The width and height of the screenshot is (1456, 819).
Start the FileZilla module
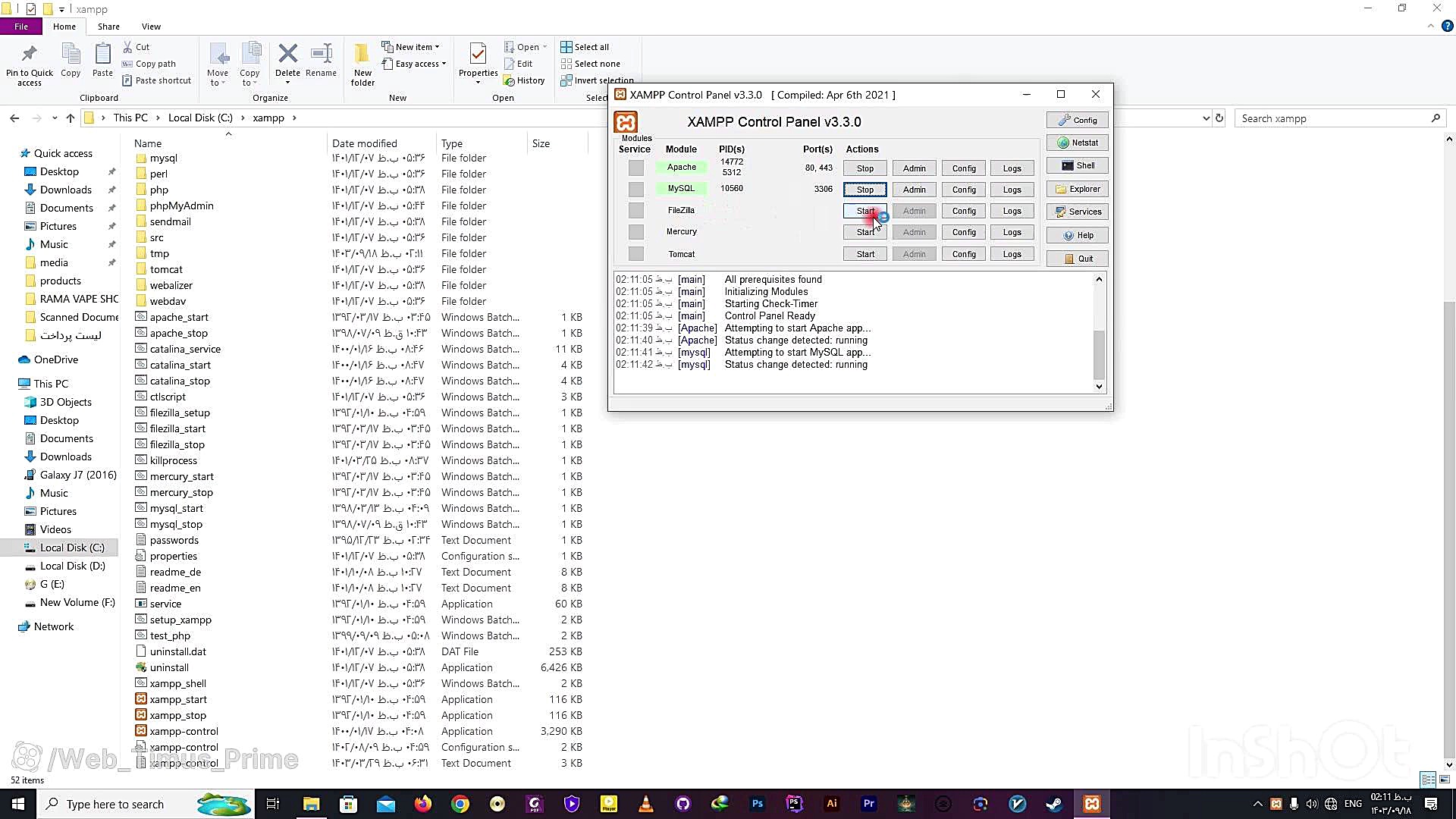coord(865,211)
